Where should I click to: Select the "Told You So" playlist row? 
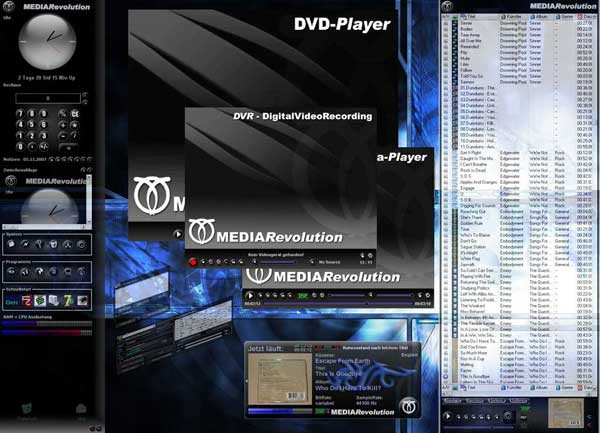[x=519, y=76]
